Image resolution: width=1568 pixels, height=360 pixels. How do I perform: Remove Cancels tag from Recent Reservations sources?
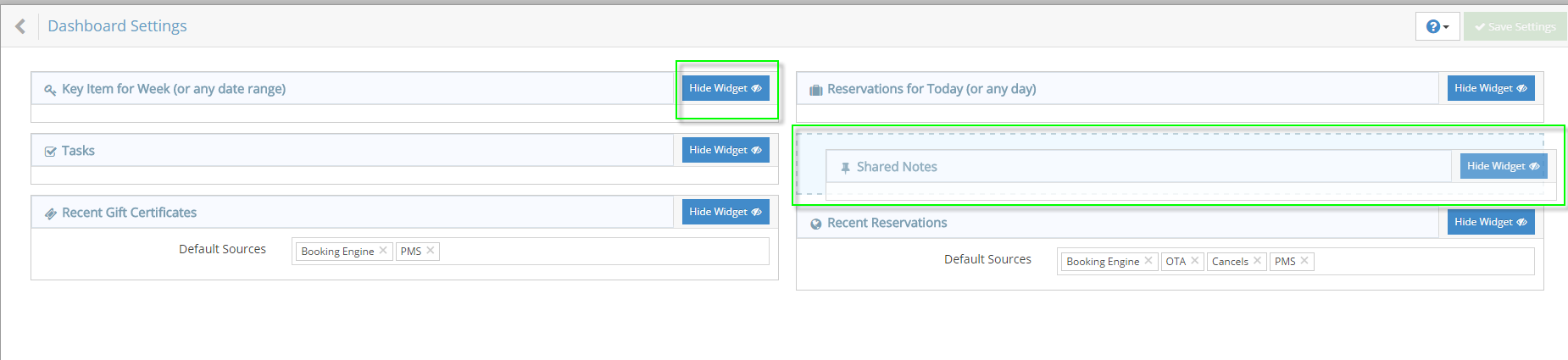coord(1258,261)
